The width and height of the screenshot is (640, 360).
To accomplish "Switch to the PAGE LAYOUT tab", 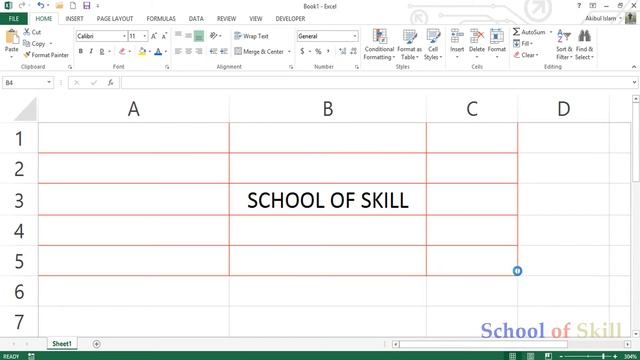I will pos(115,19).
